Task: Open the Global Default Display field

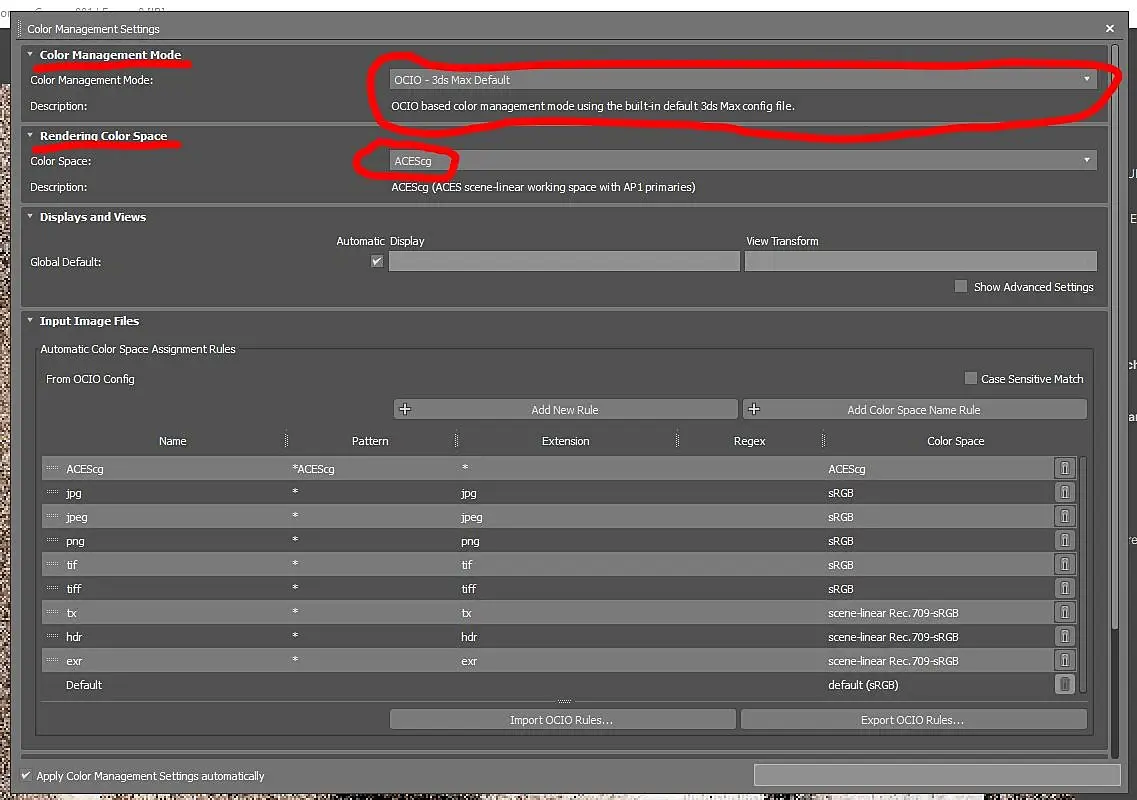Action: point(564,261)
